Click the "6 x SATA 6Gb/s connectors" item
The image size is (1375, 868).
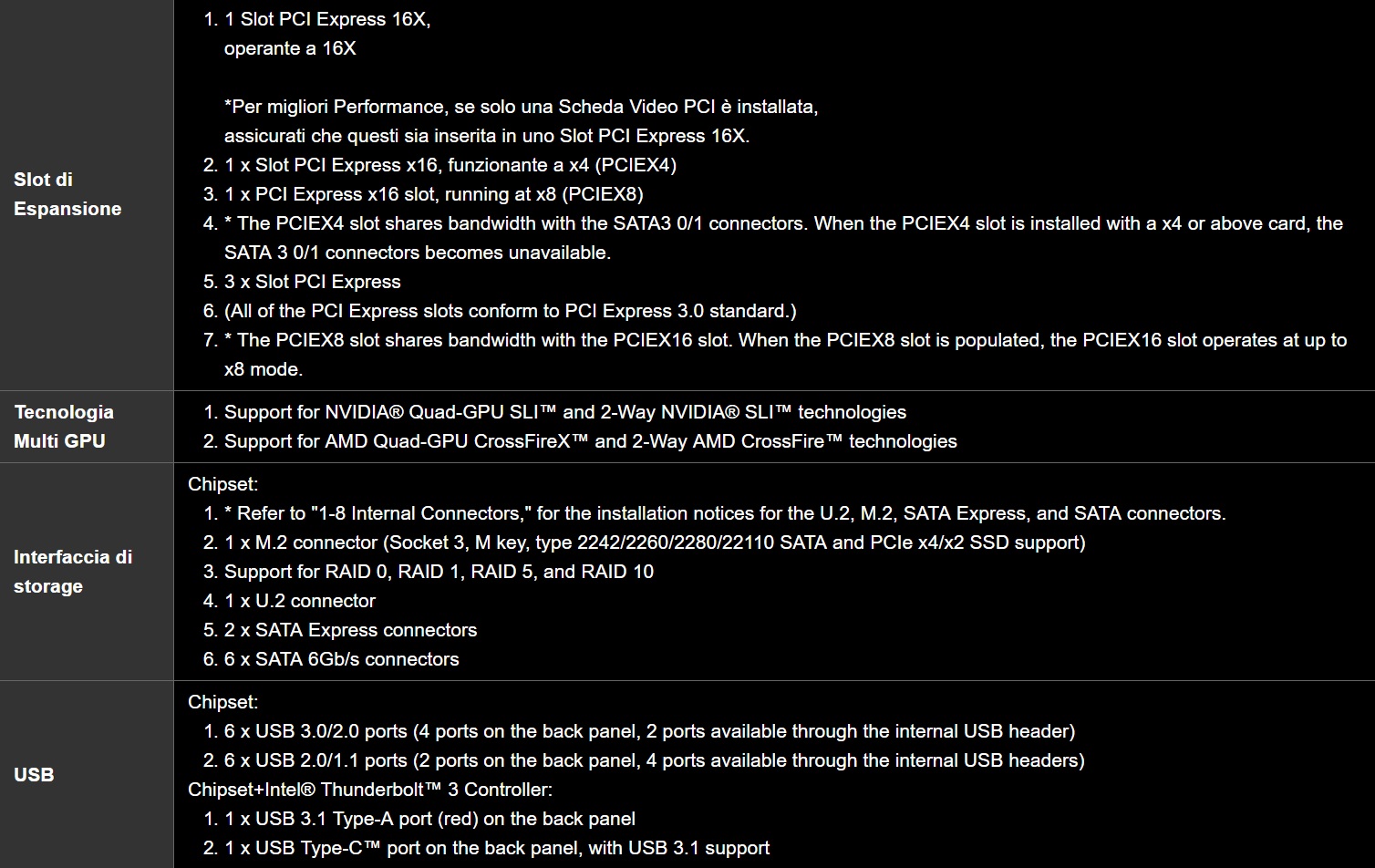click(x=342, y=659)
